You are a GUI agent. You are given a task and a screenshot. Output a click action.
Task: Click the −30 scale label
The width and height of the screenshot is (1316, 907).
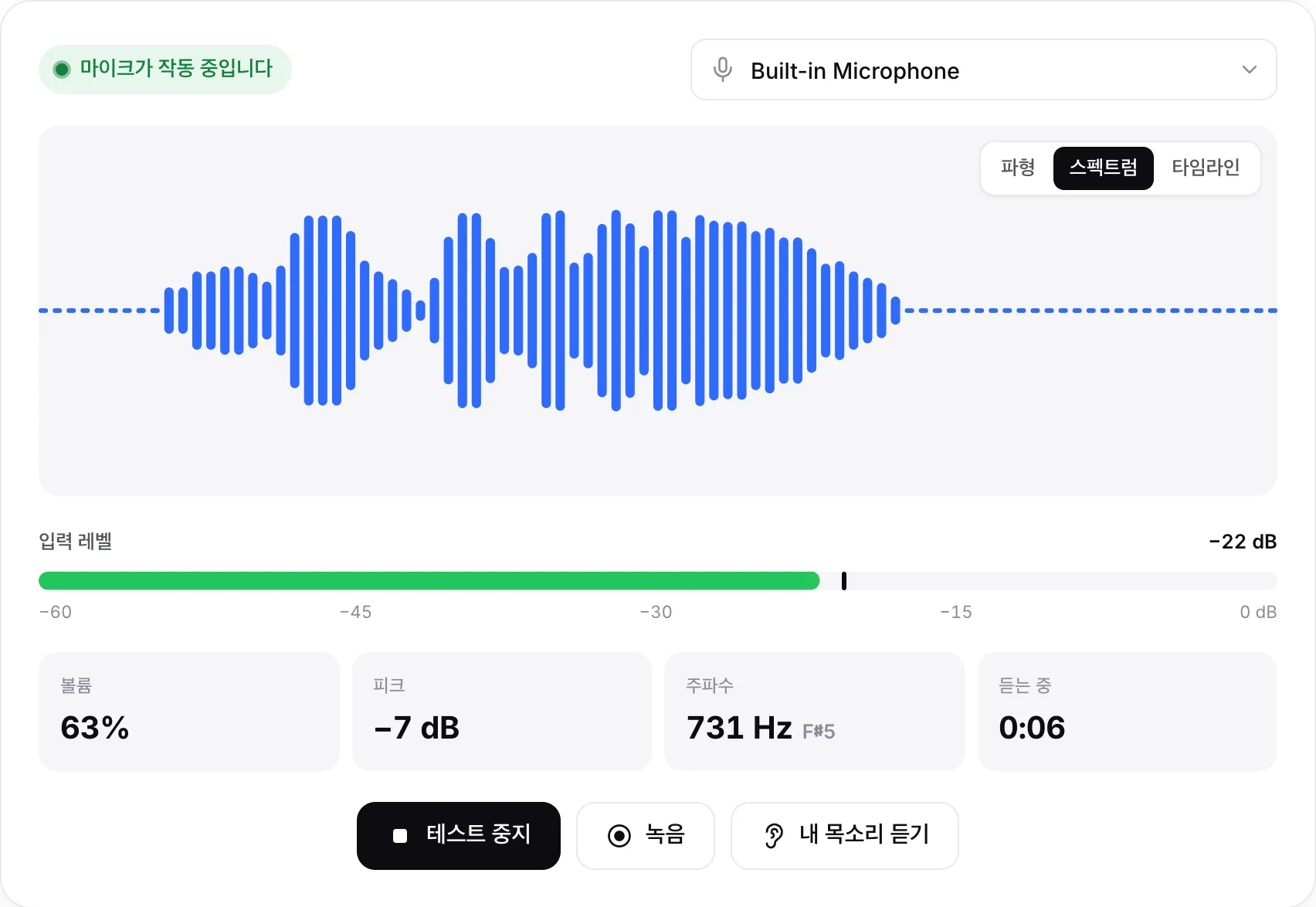(x=656, y=612)
